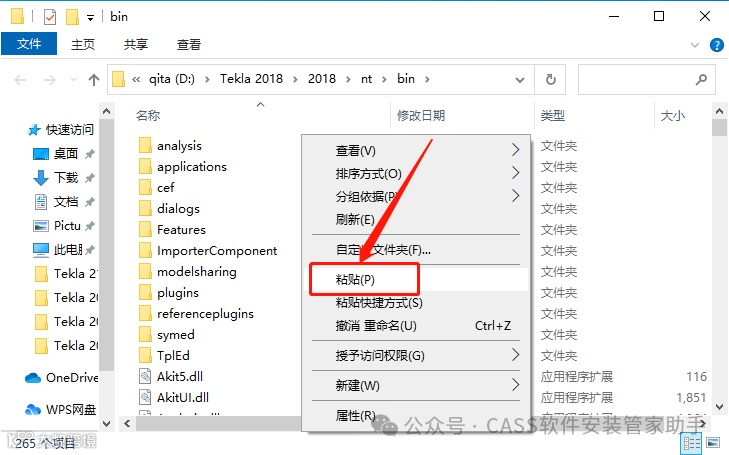Choose 粘贴(P) from the context menu
729x455 pixels.
(x=416, y=279)
